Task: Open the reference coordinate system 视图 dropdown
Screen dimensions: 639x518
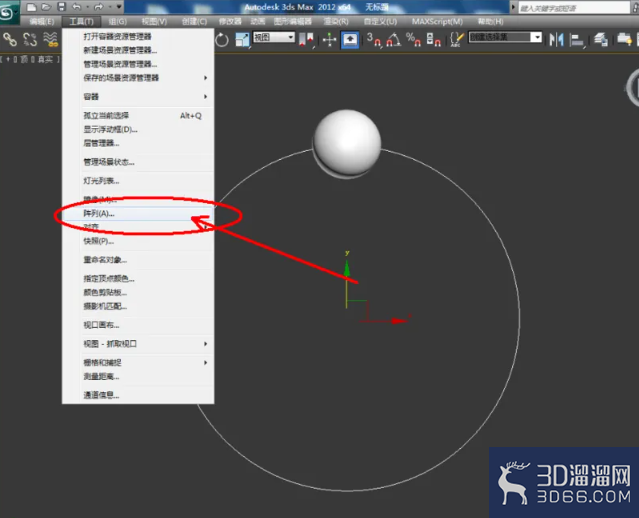Action: tap(273, 37)
